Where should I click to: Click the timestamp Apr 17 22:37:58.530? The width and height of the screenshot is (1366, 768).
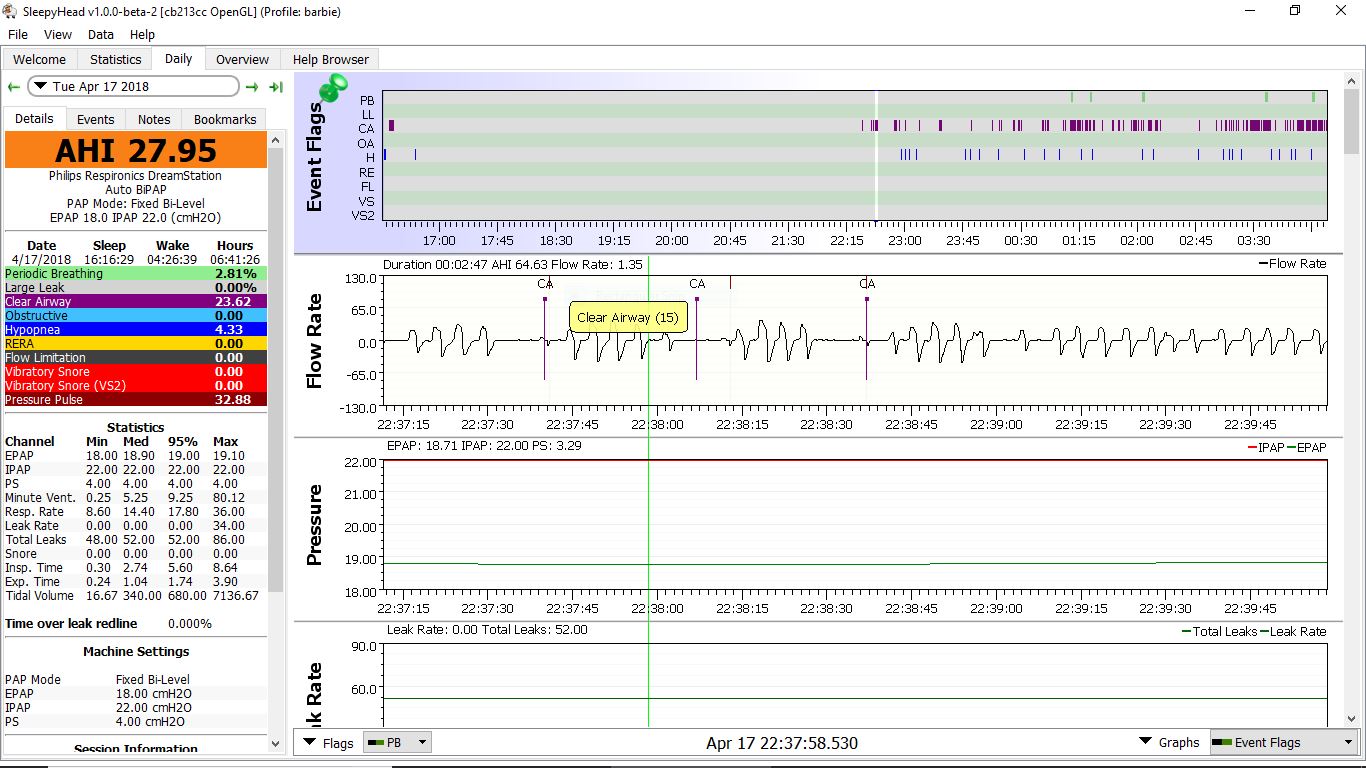pyautogui.click(x=781, y=743)
